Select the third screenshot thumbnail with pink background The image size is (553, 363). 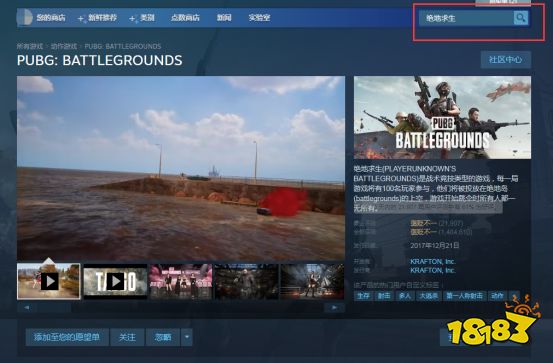tap(181, 281)
